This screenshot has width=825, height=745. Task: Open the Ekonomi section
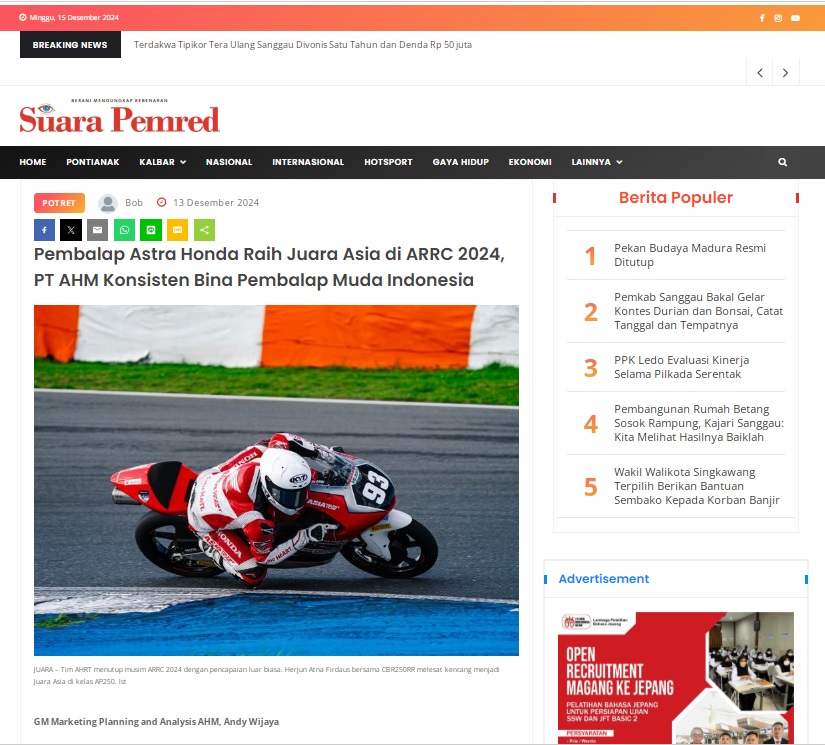pyautogui.click(x=530, y=162)
